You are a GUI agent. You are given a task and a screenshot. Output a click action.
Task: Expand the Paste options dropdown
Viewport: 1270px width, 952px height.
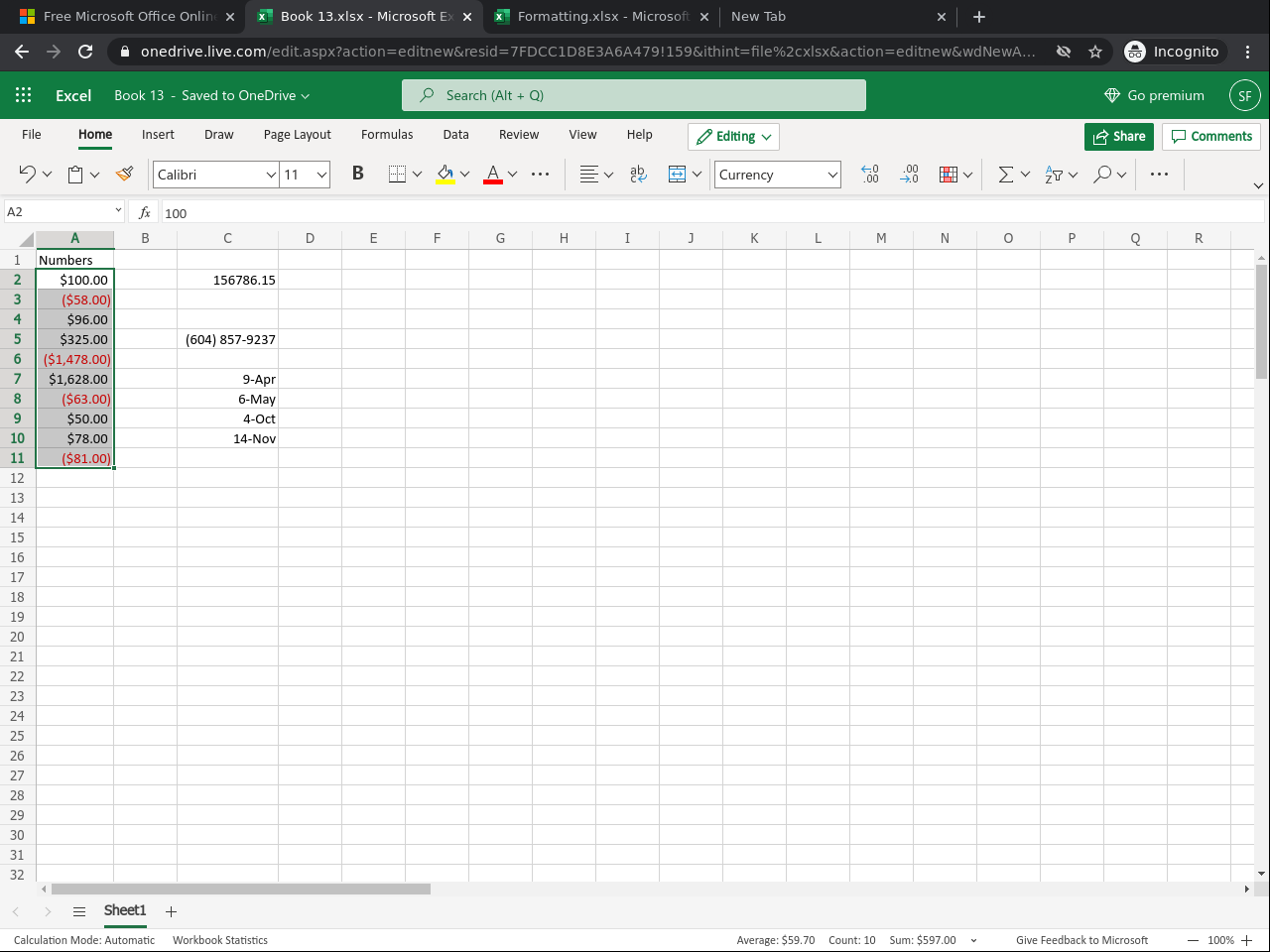click(95, 175)
